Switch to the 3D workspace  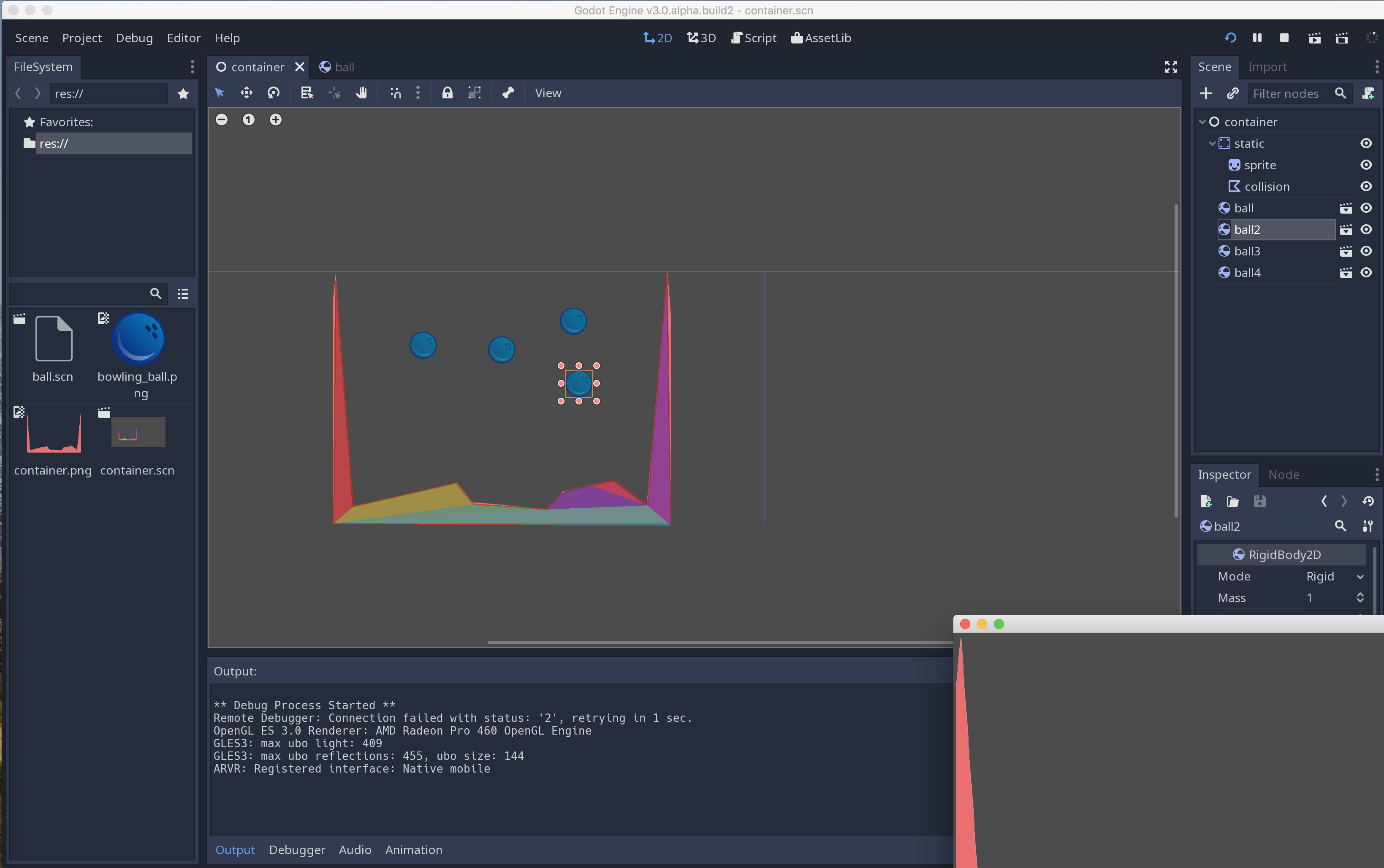pos(701,38)
